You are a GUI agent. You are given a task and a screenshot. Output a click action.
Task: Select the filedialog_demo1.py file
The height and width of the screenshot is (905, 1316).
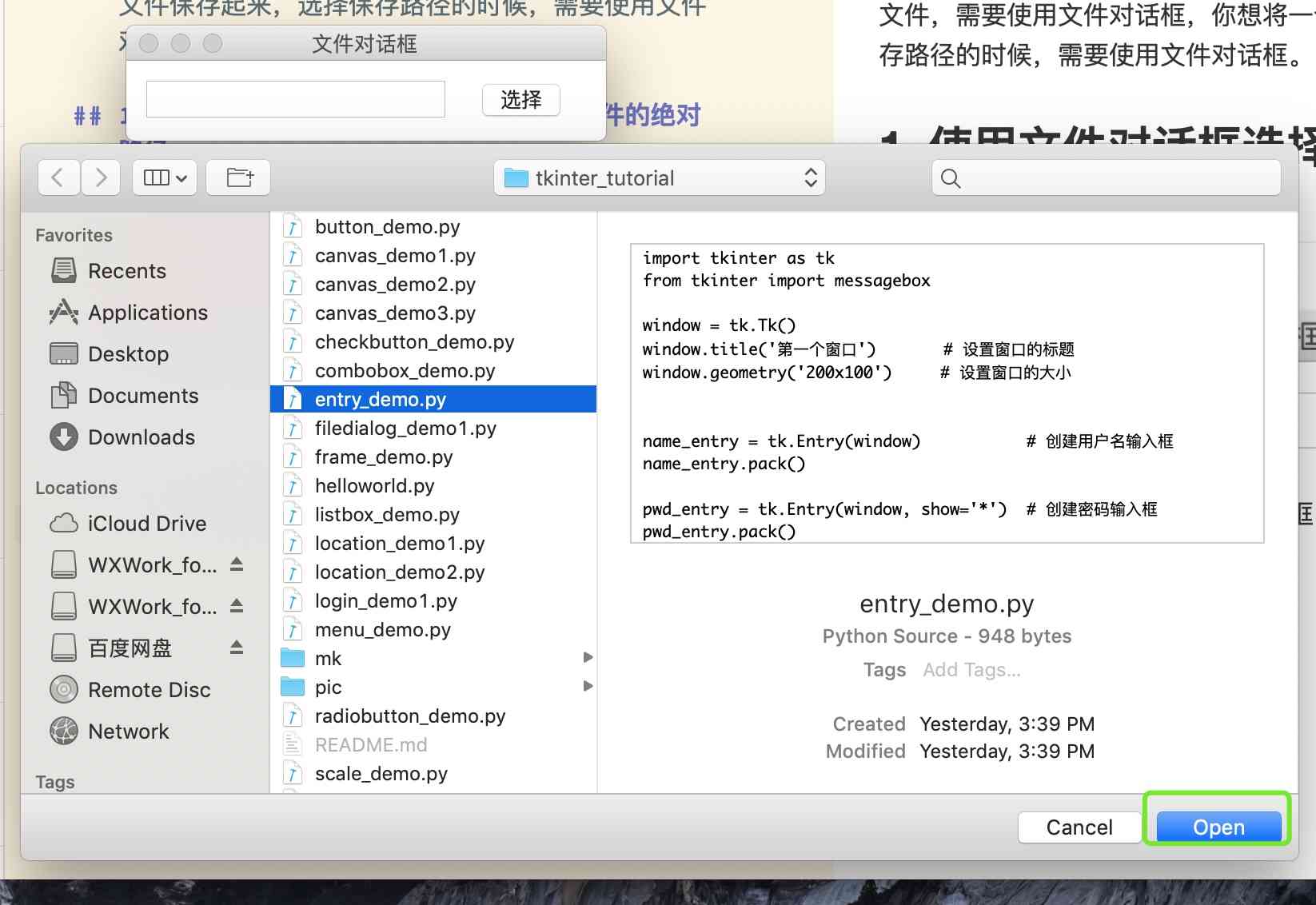405,429
